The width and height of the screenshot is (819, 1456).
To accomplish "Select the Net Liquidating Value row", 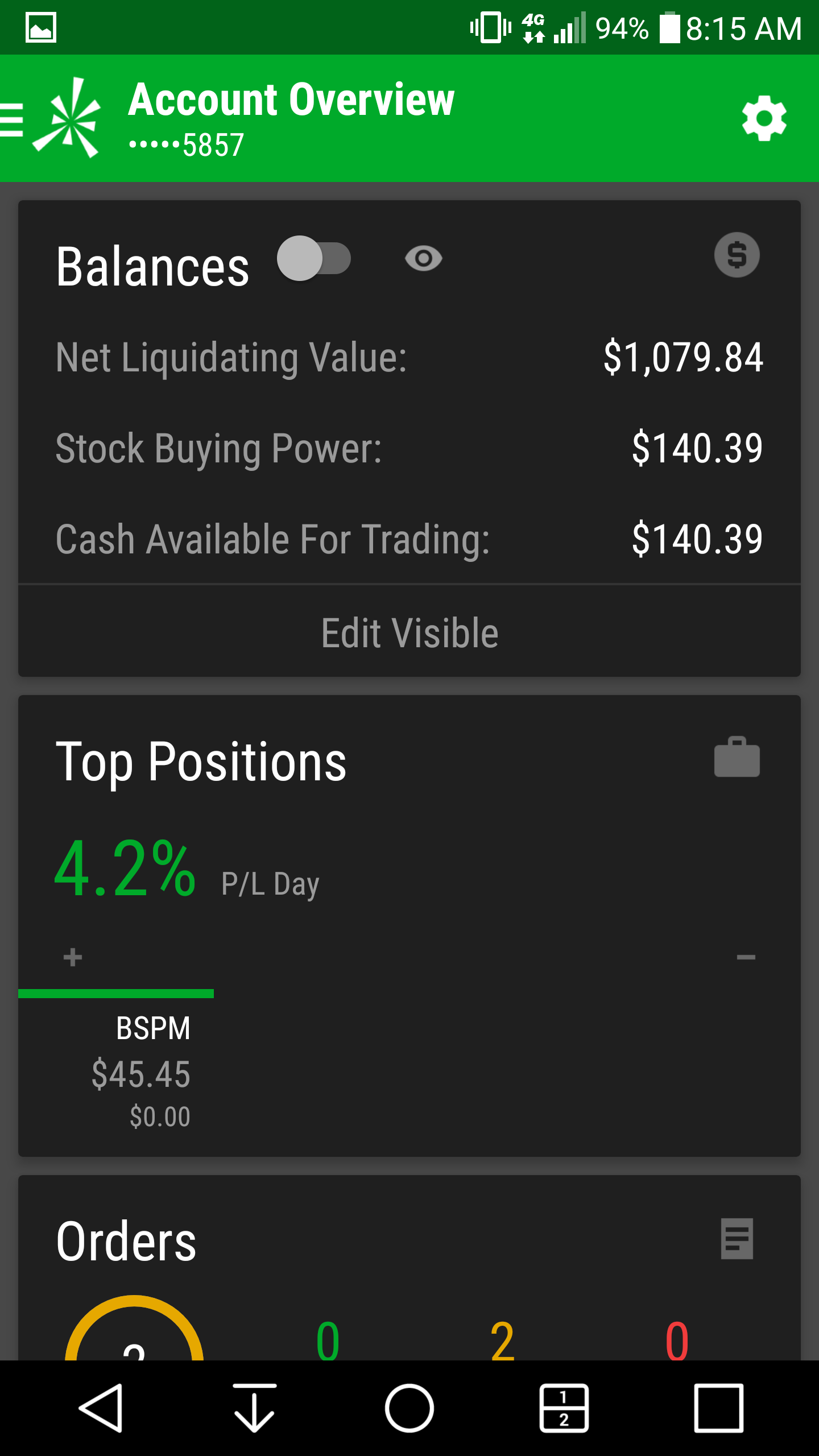I will (409, 357).
